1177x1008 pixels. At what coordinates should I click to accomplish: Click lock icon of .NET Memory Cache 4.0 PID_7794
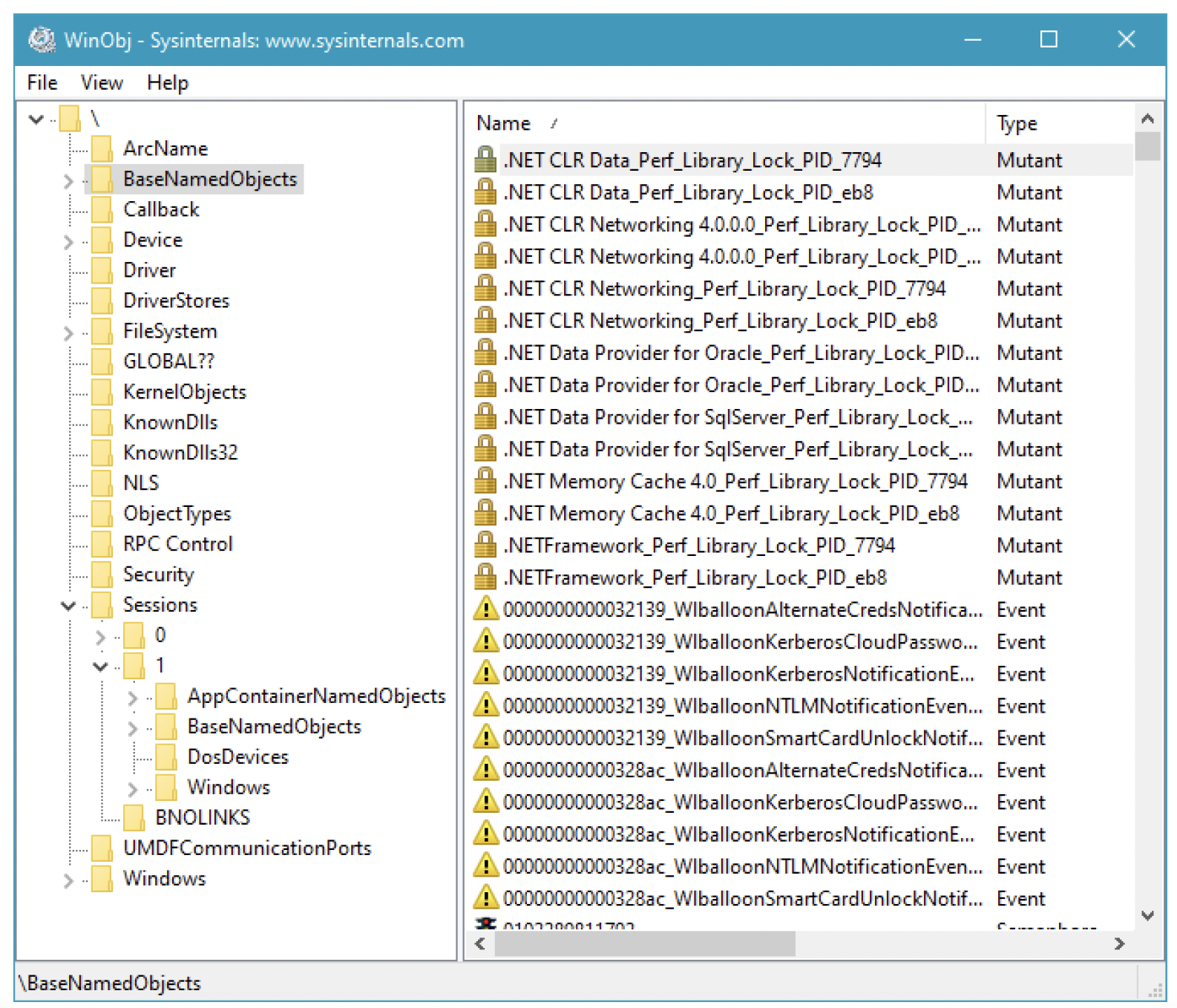pos(485,481)
